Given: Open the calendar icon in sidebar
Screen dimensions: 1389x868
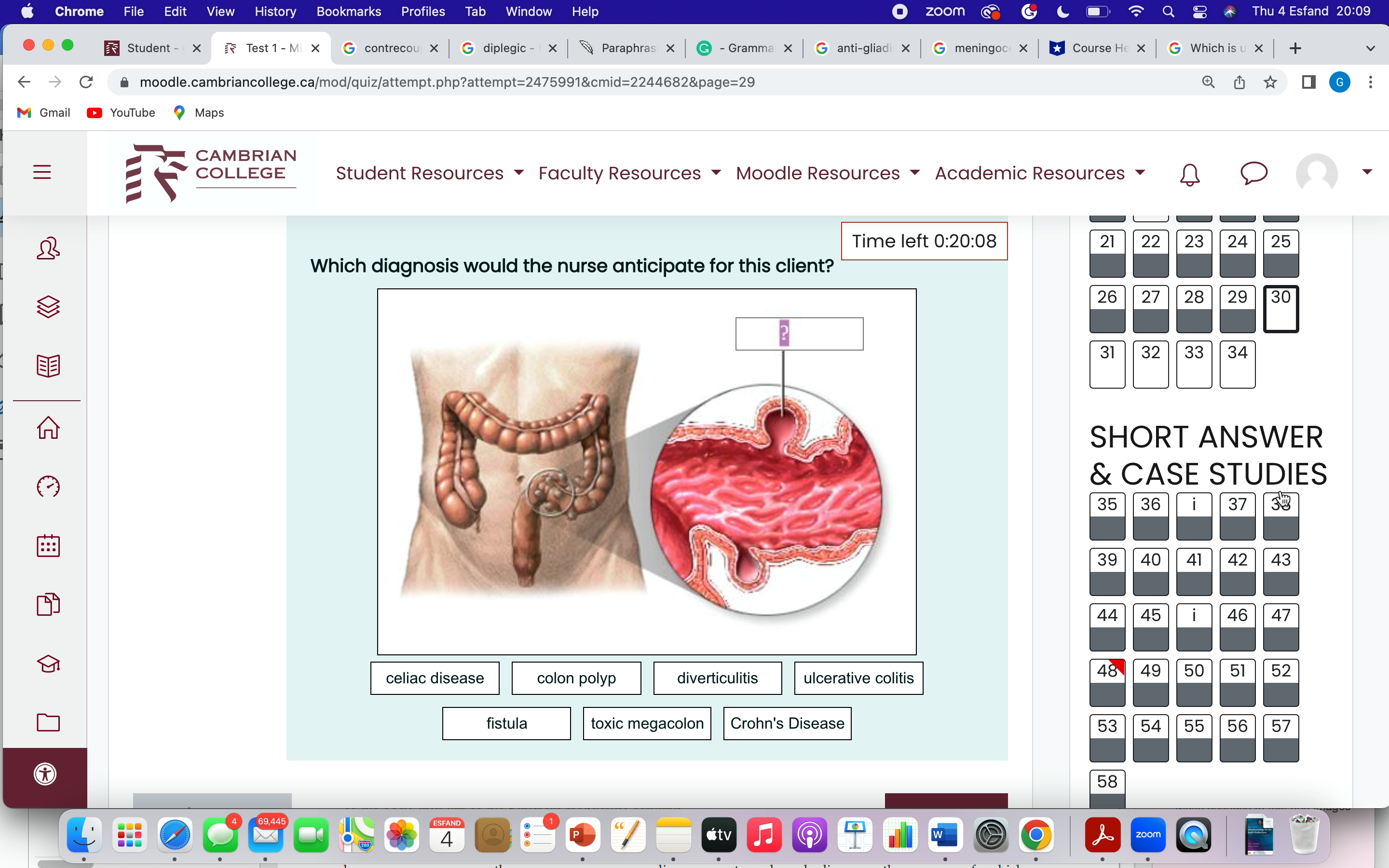Looking at the screenshot, I should click(48, 546).
